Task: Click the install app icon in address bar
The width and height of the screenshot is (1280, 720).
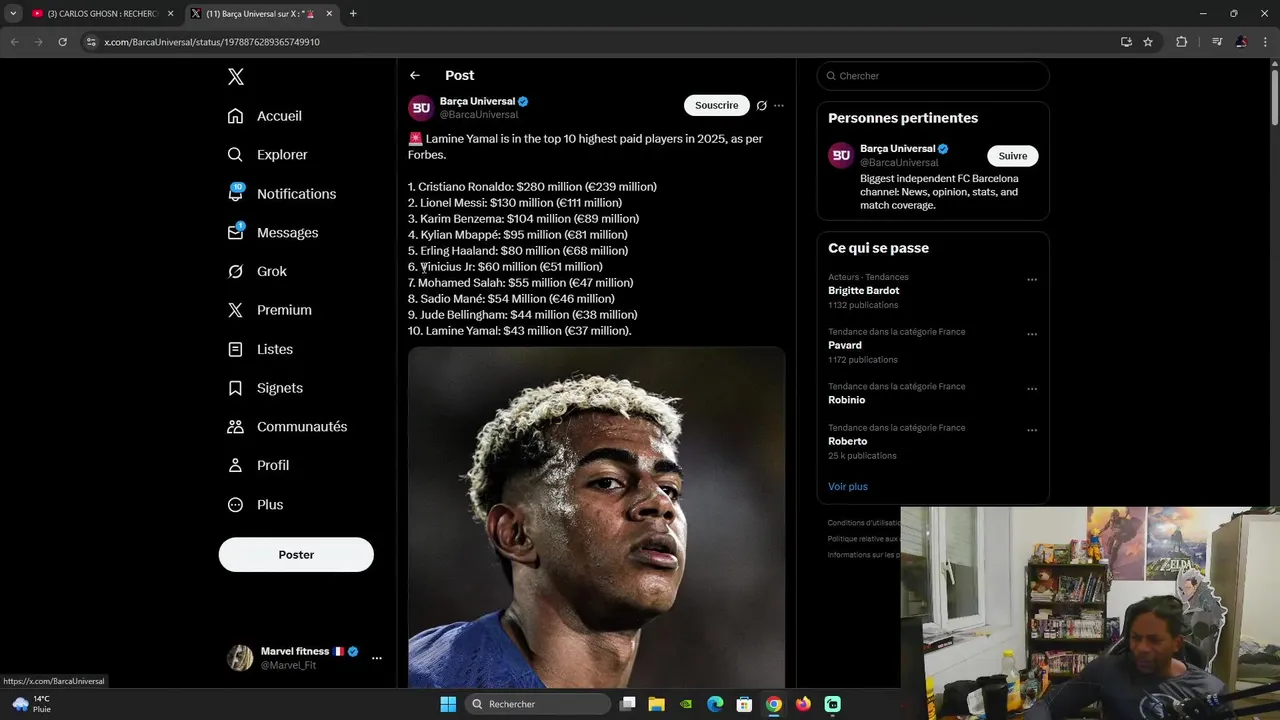Action: 1127,42
